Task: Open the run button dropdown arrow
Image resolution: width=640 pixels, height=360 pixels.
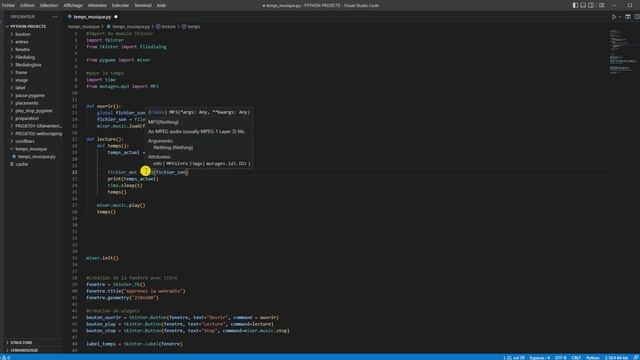Action: click(x=620, y=17)
